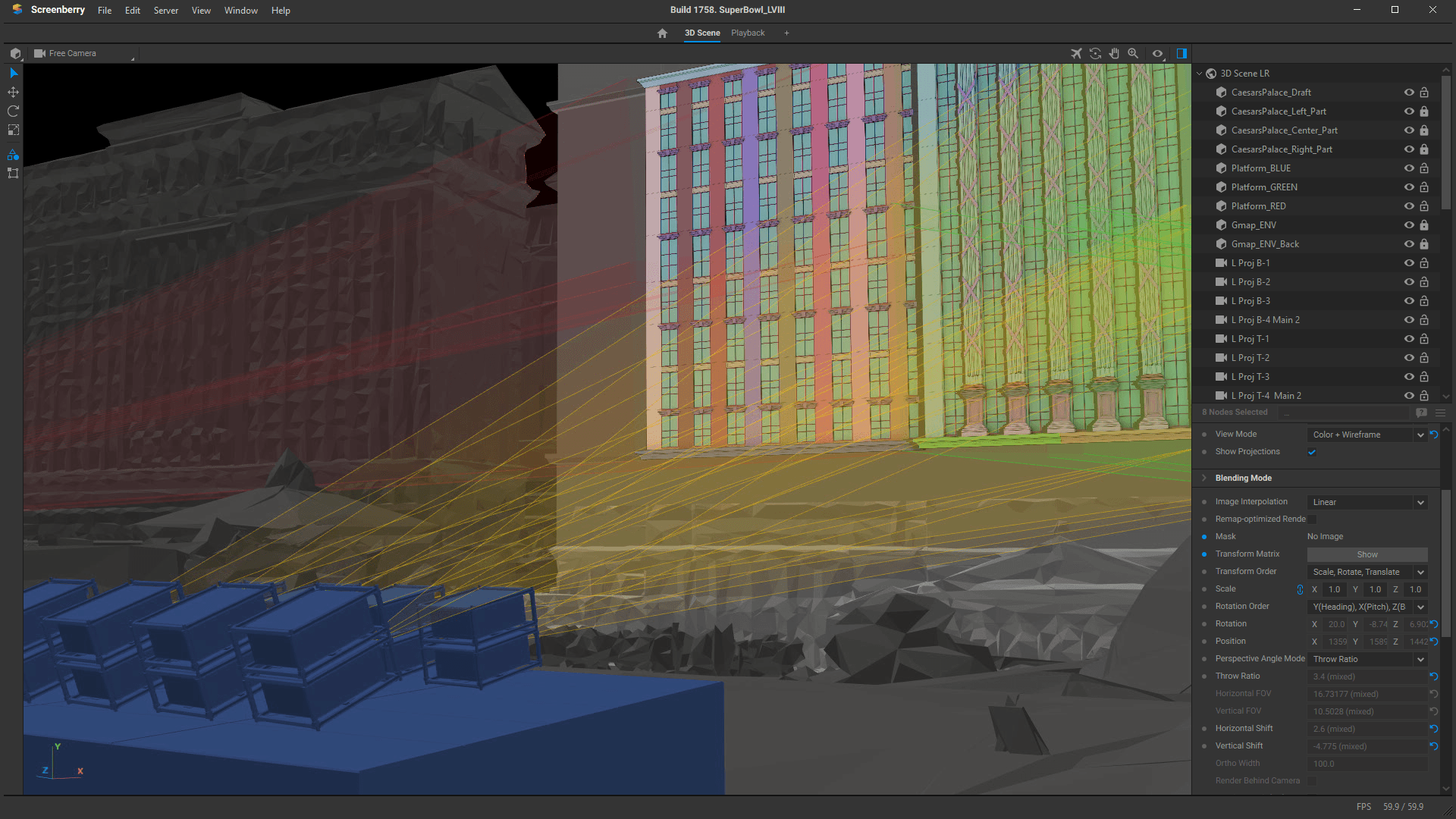
Task: Open the View Mode dropdown showing Color + Wireframe
Action: click(1365, 434)
